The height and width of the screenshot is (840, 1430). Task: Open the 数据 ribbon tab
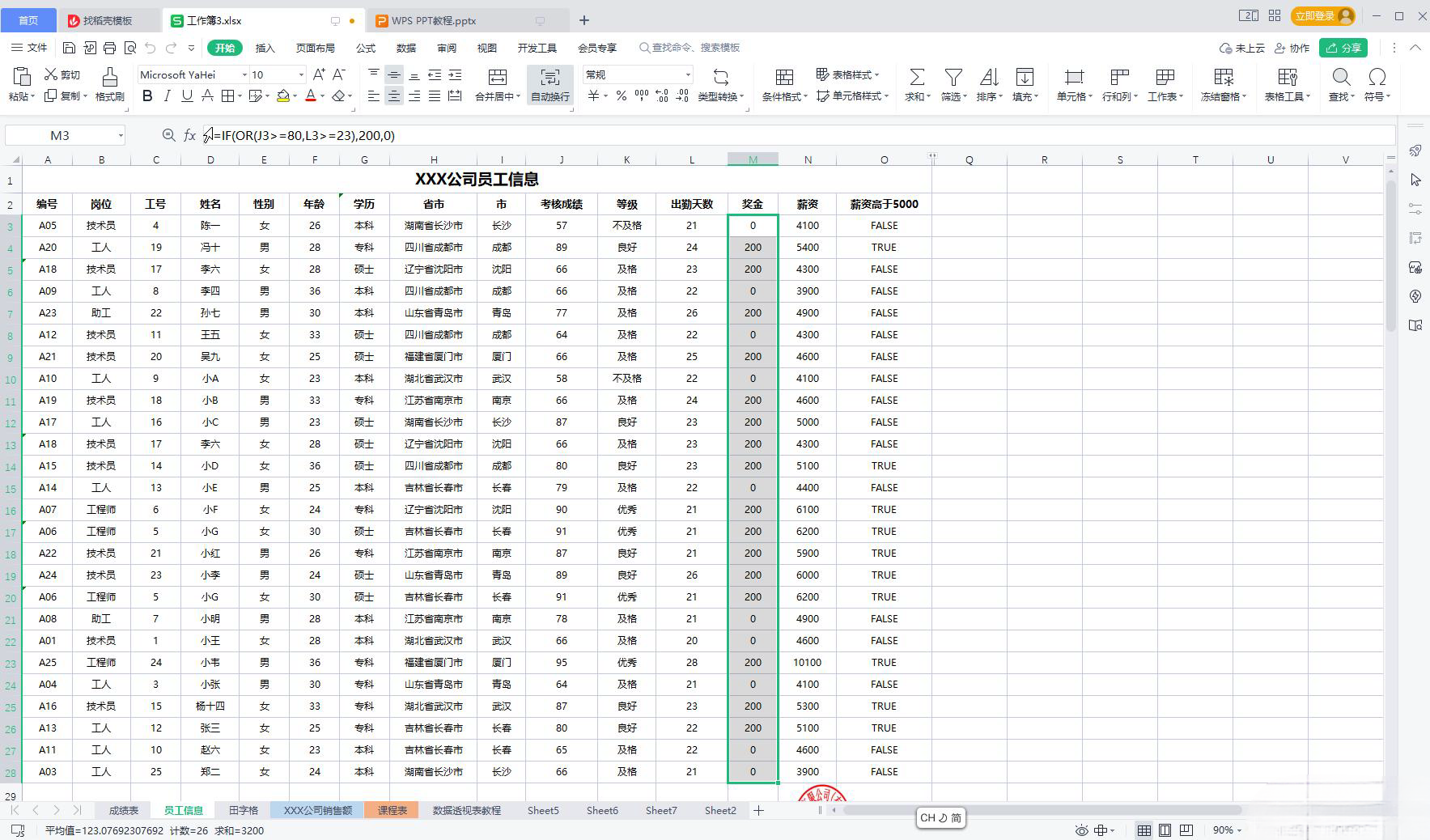click(406, 48)
